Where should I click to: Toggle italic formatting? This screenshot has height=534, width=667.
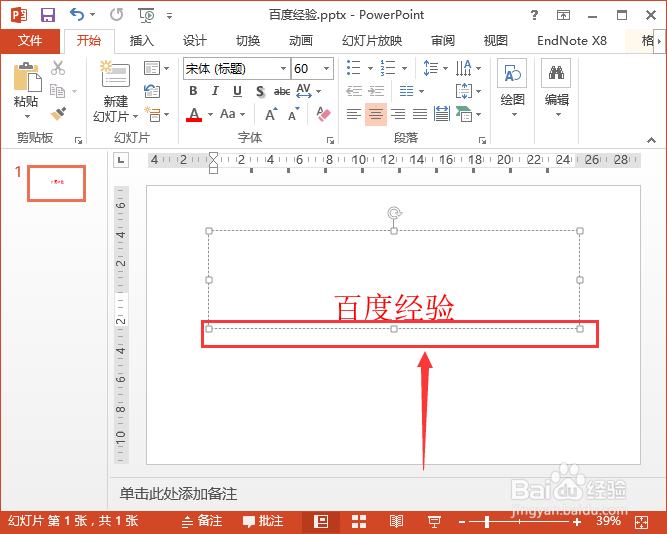coord(215,91)
